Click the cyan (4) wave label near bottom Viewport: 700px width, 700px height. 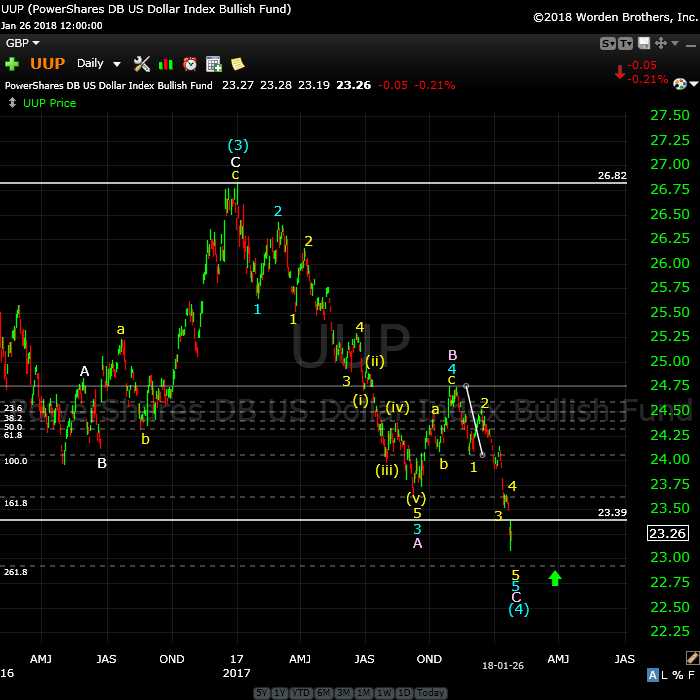[x=519, y=609]
